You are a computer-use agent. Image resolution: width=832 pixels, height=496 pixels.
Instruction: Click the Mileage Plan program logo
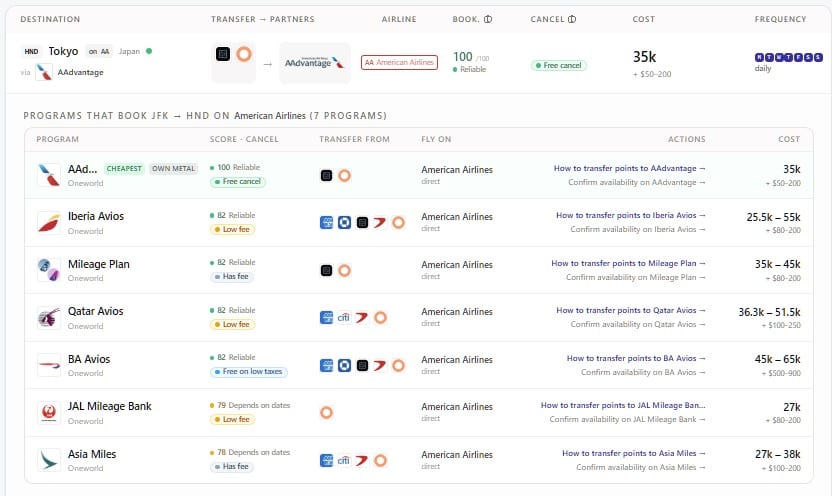(x=49, y=270)
